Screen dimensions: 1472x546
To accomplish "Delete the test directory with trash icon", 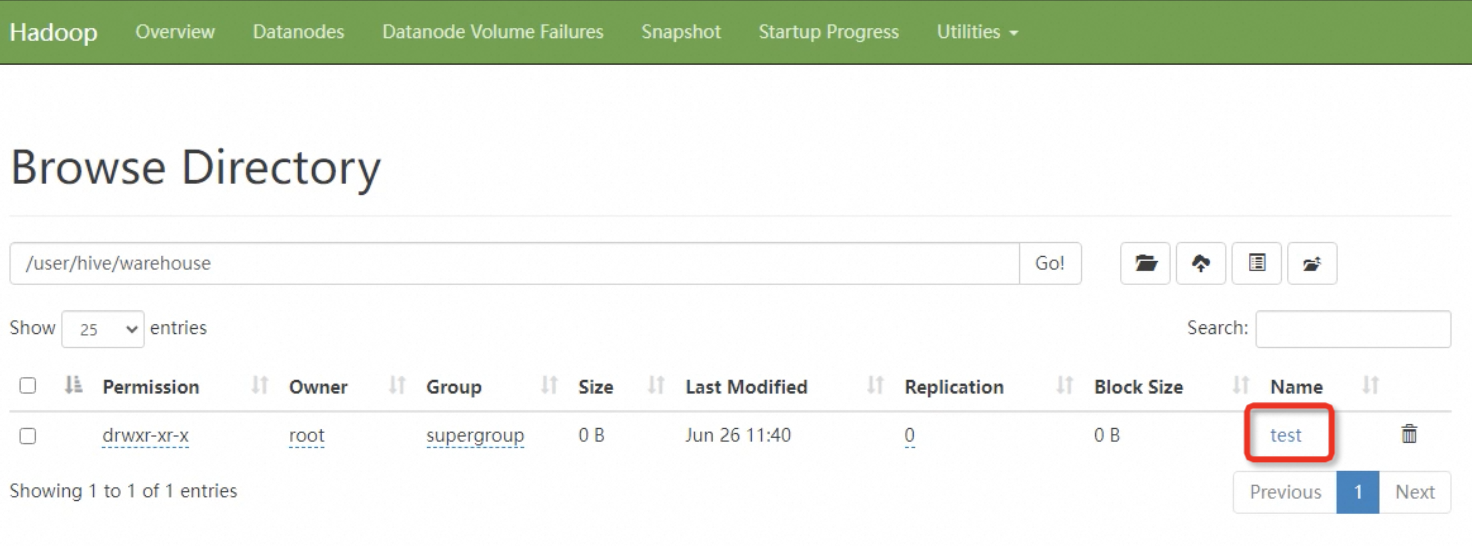I will click(1409, 434).
